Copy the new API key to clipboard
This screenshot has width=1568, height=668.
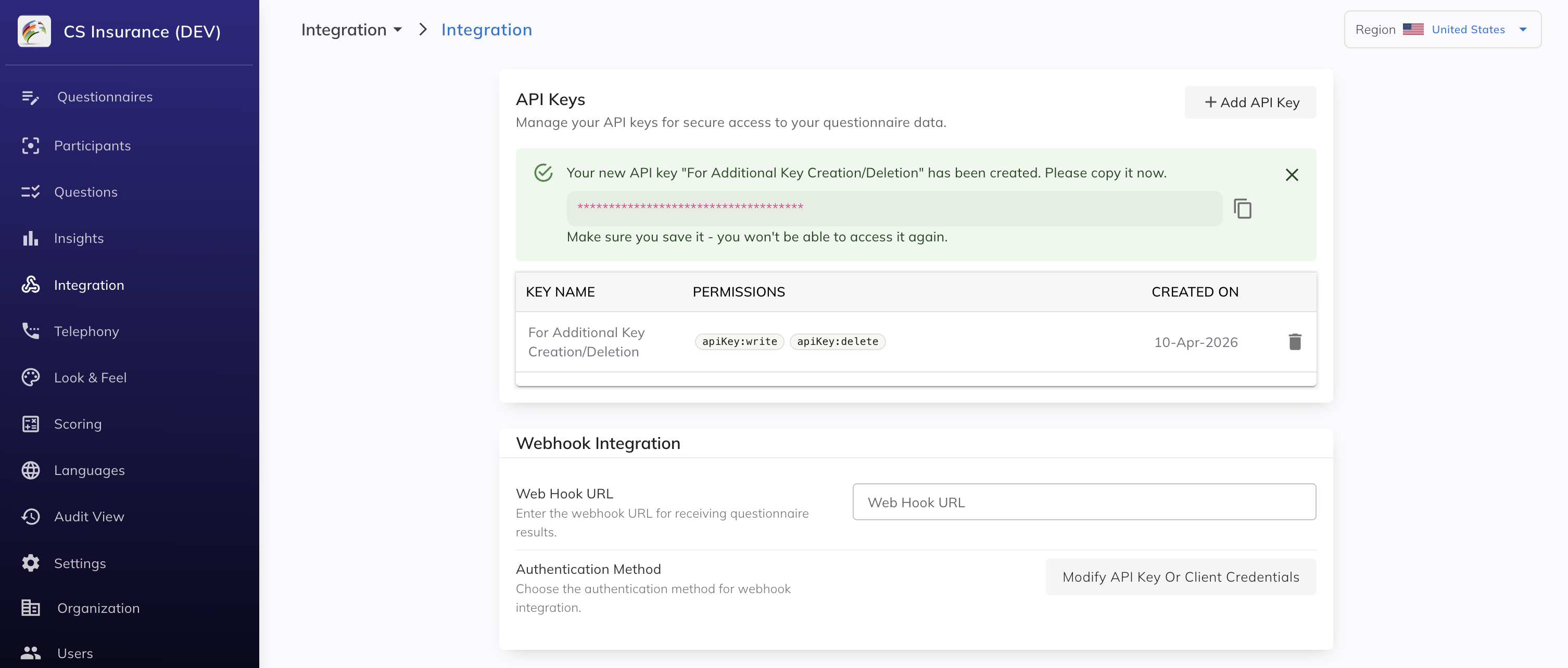[1242, 209]
